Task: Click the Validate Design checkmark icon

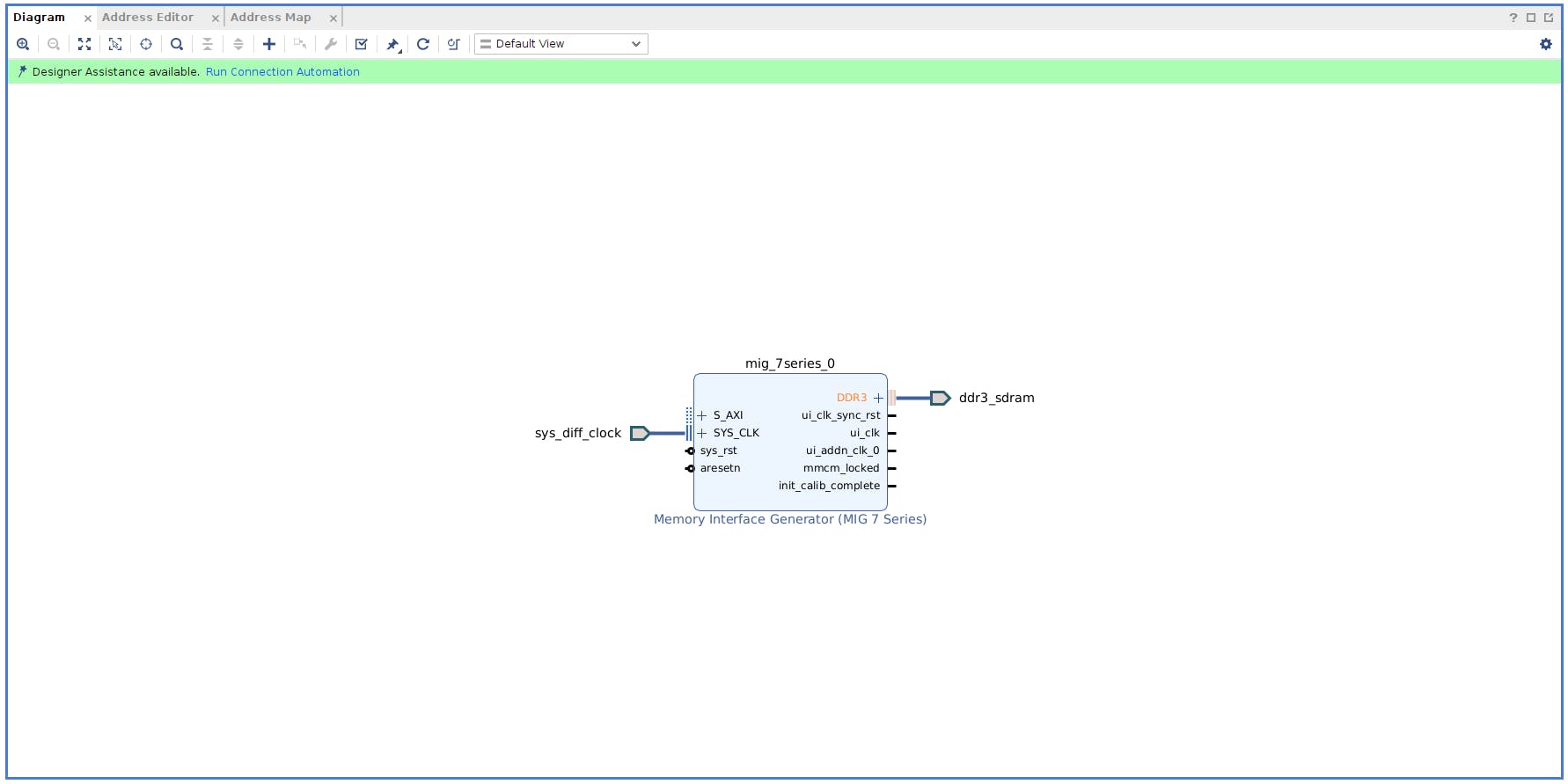Action: click(362, 44)
